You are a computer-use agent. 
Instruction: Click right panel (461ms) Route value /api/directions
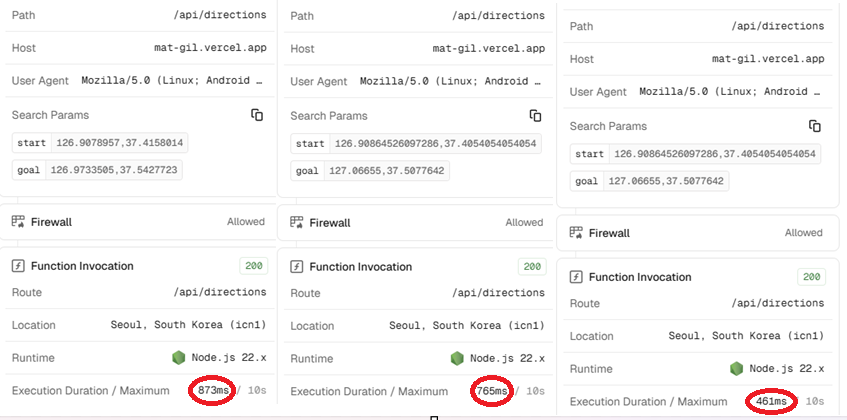click(x=778, y=303)
